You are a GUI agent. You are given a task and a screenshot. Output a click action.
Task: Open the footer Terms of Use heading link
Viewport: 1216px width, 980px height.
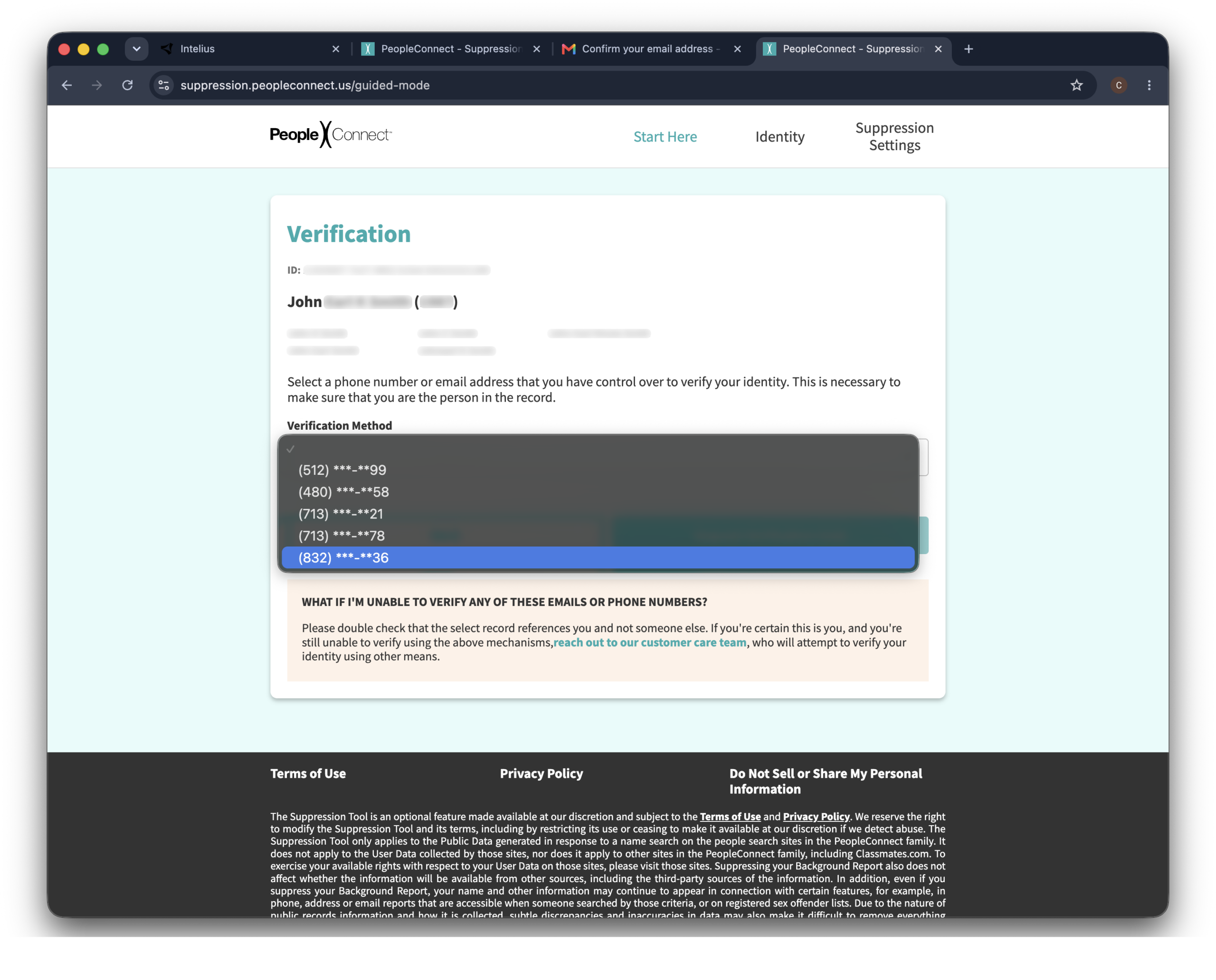(308, 773)
